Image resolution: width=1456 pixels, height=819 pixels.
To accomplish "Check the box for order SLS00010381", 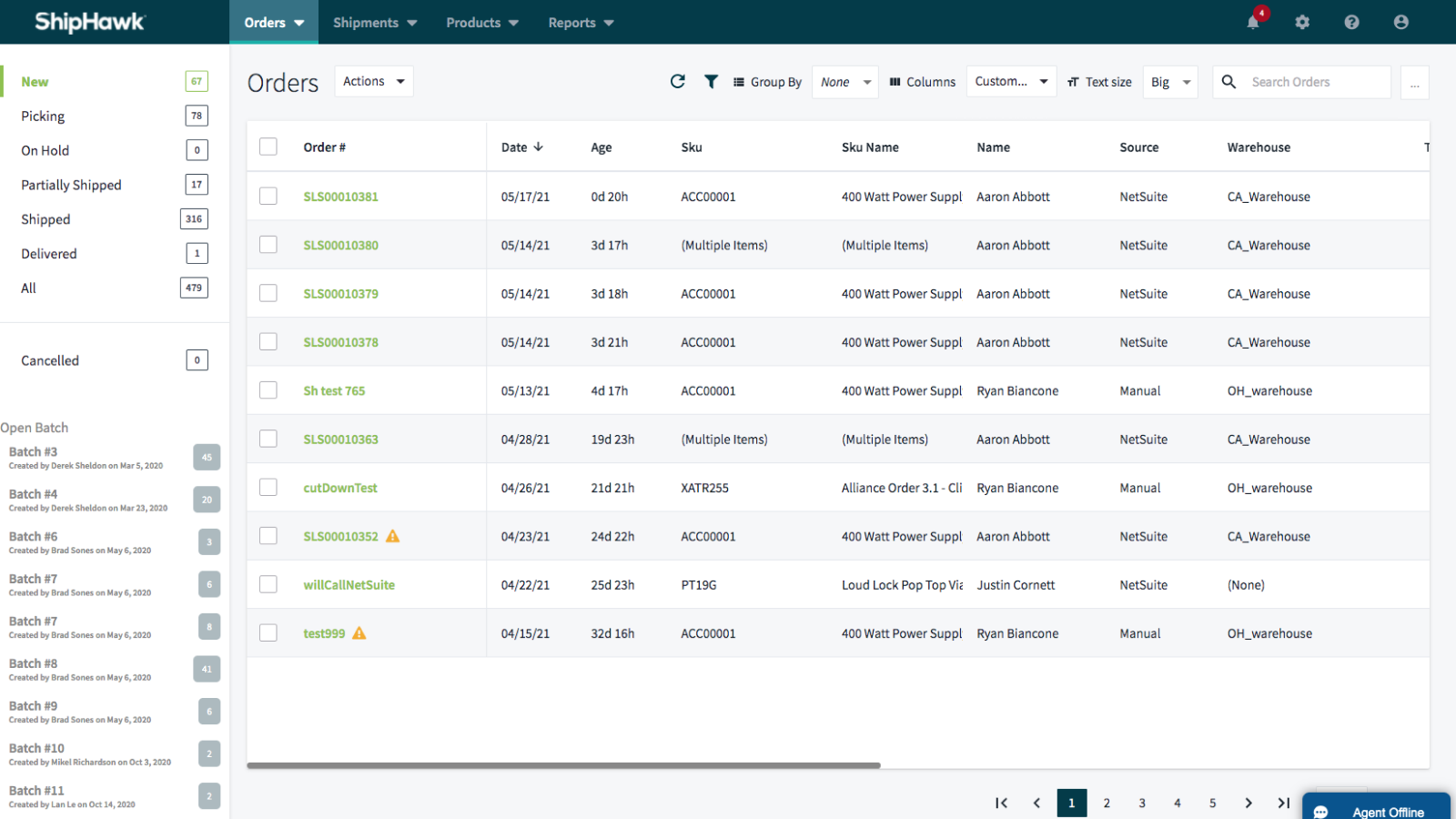I will (268, 196).
